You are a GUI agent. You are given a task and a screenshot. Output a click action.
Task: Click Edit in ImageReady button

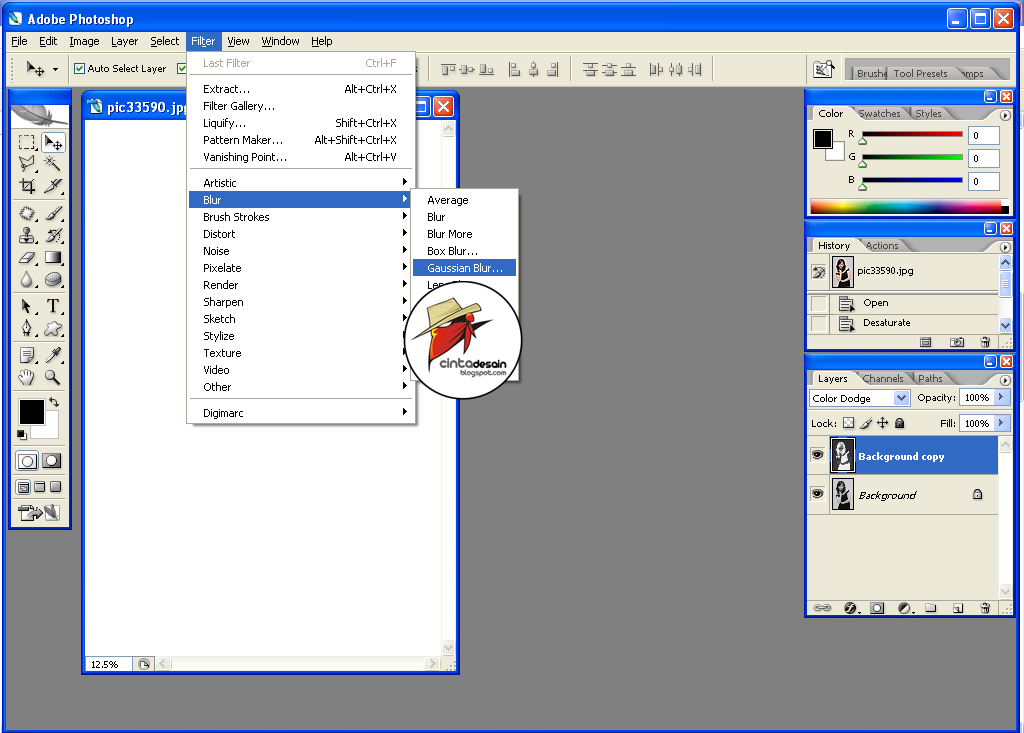tap(39, 513)
